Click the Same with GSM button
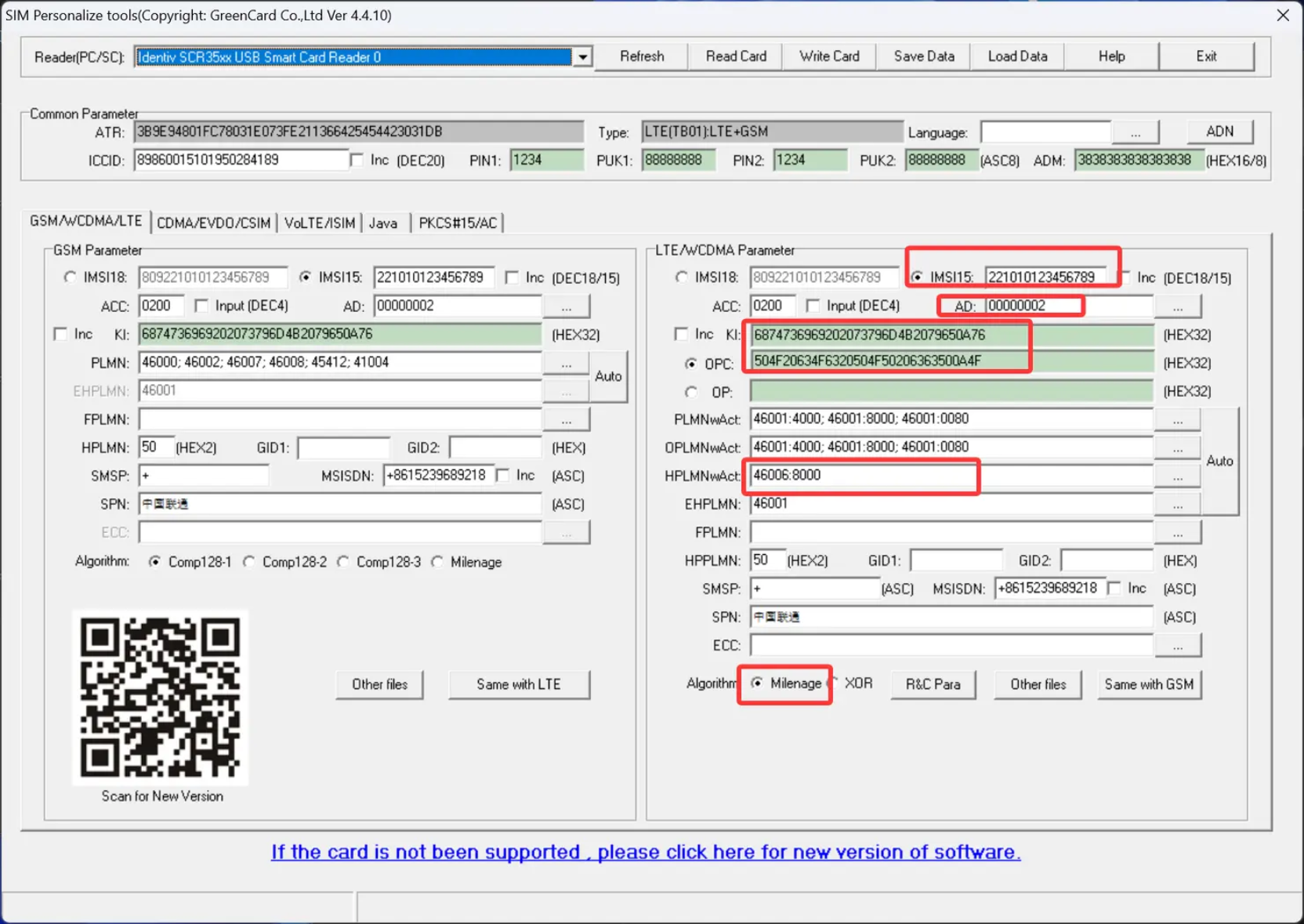 (1149, 684)
